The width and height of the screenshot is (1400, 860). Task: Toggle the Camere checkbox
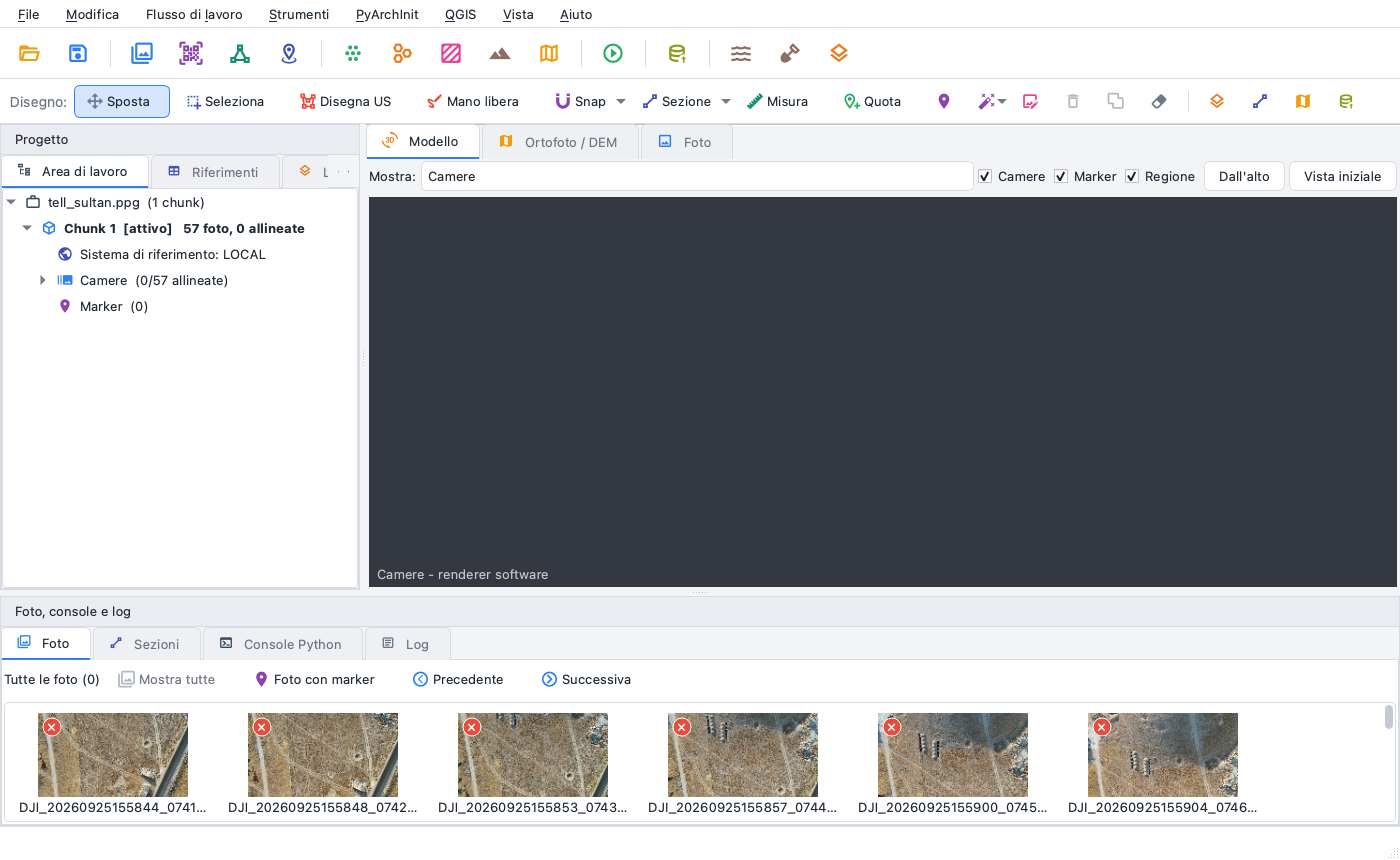coord(985,176)
